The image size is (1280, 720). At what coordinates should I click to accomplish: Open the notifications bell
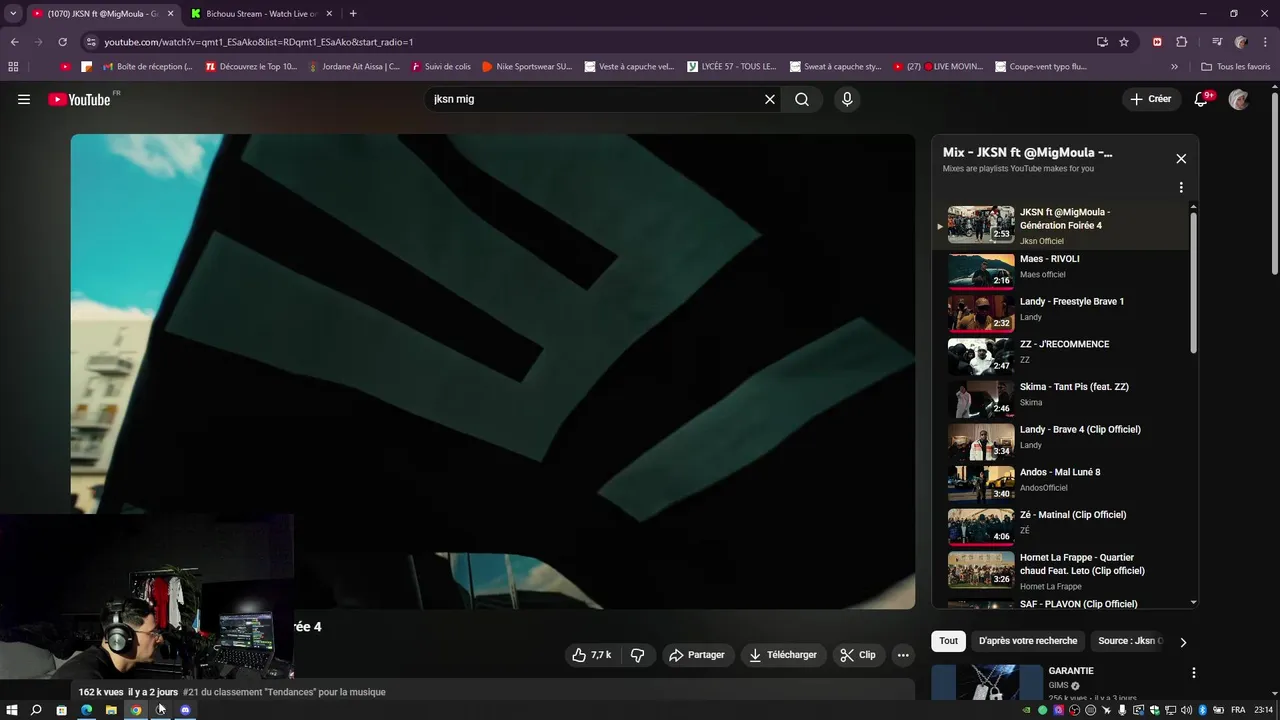click(x=1203, y=99)
